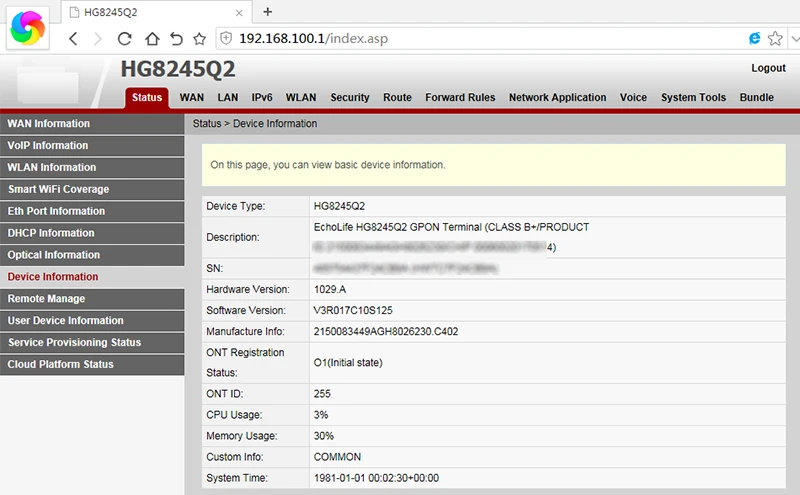
Task: Close the HG8245Q2 browser tab
Action: coord(239,13)
